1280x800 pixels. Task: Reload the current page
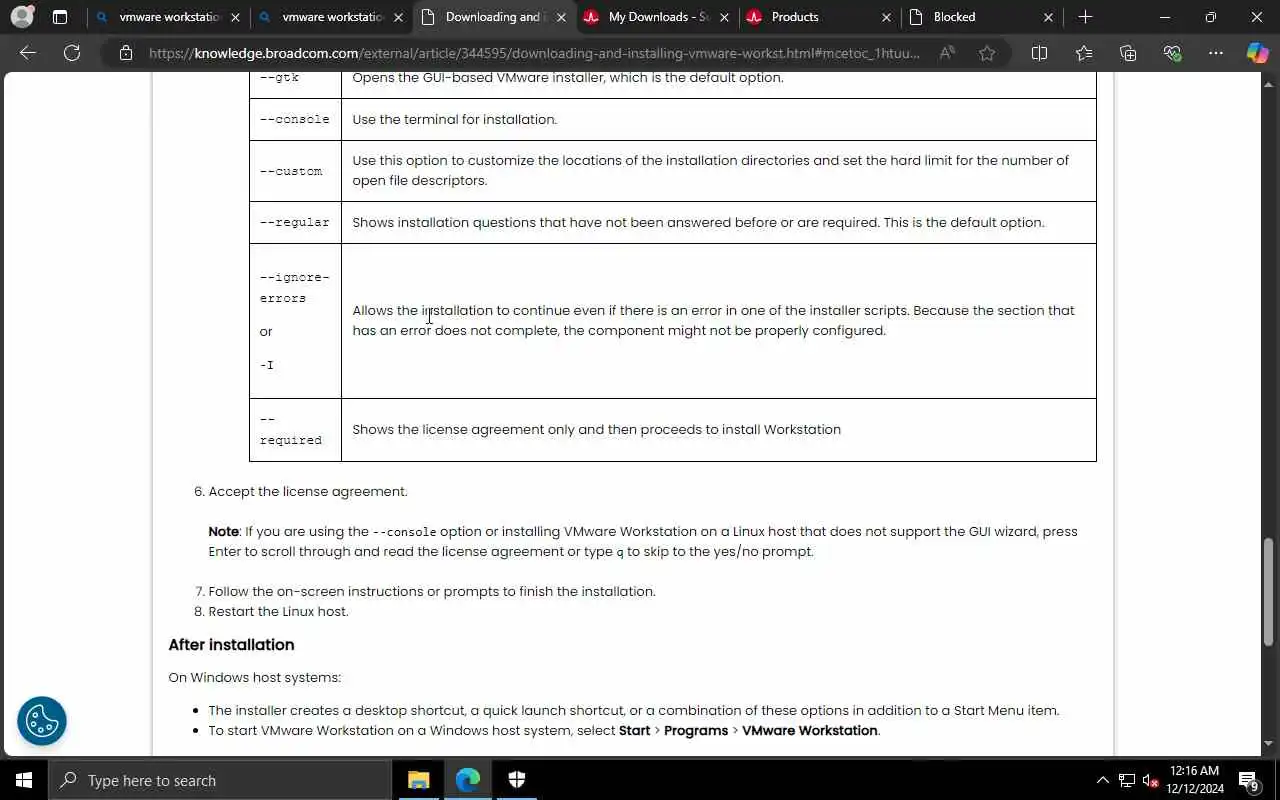[x=72, y=53]
